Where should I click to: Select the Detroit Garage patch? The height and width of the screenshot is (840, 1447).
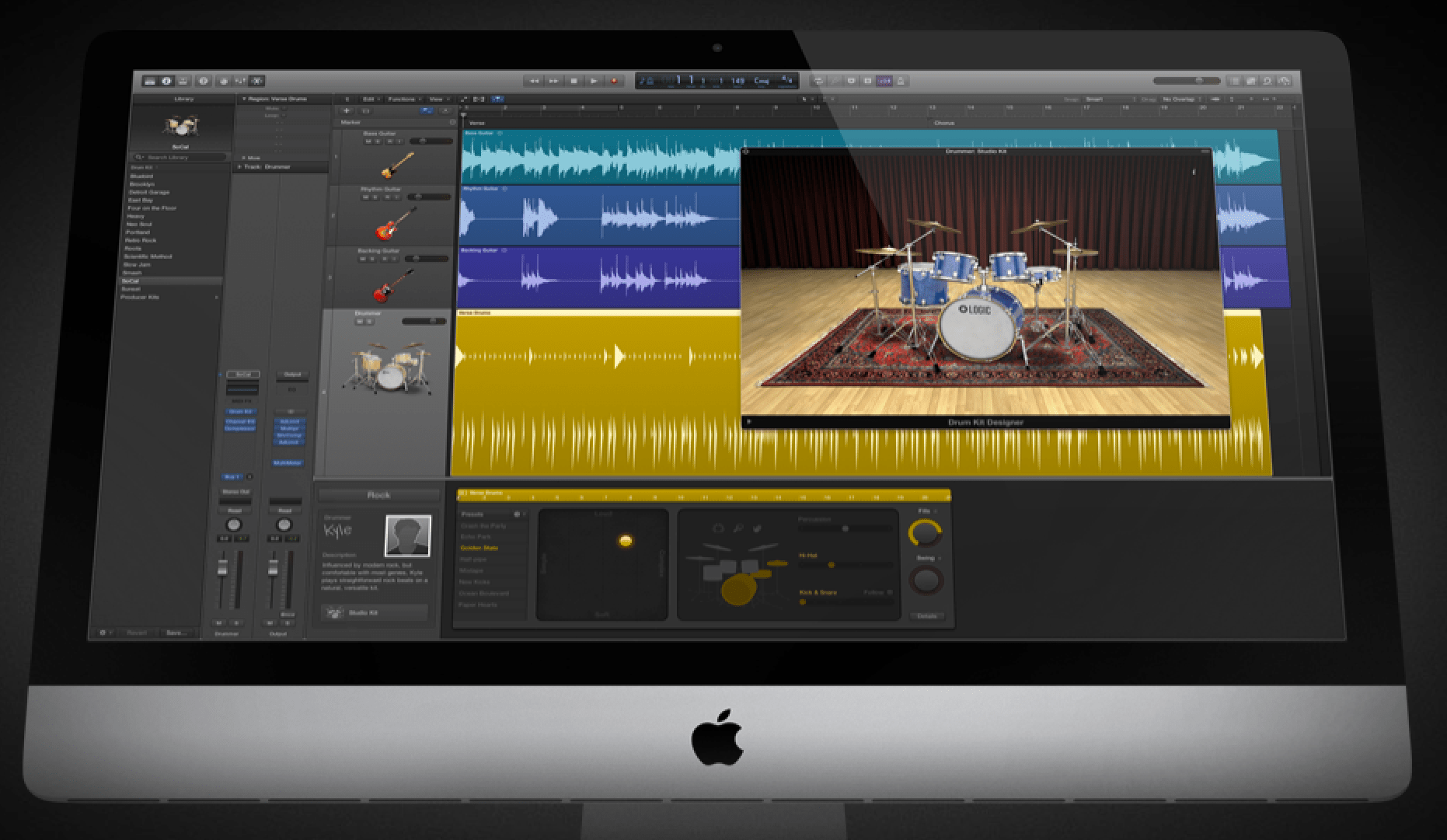(x=148, y=192)
